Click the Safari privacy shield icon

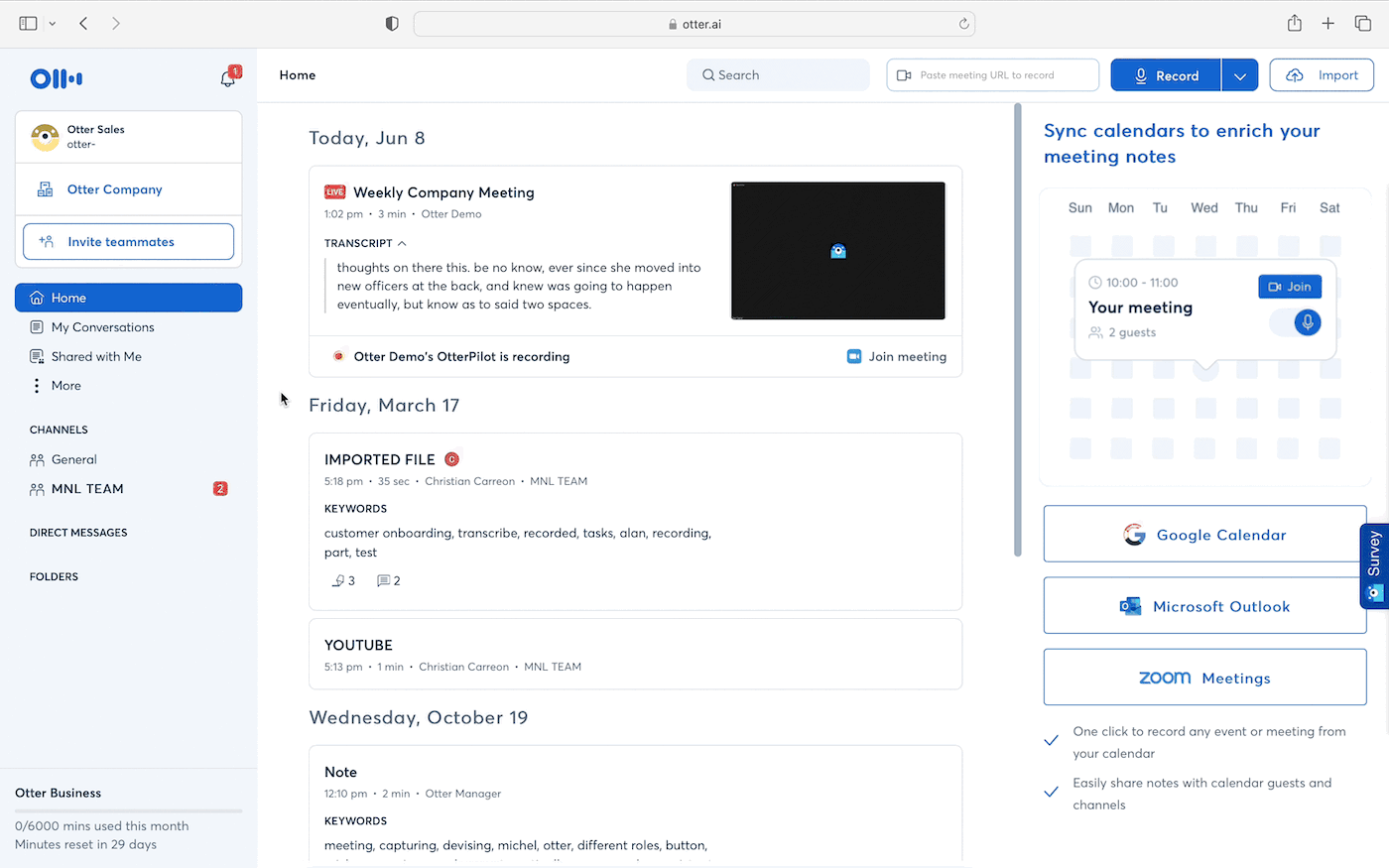[392, 24]
